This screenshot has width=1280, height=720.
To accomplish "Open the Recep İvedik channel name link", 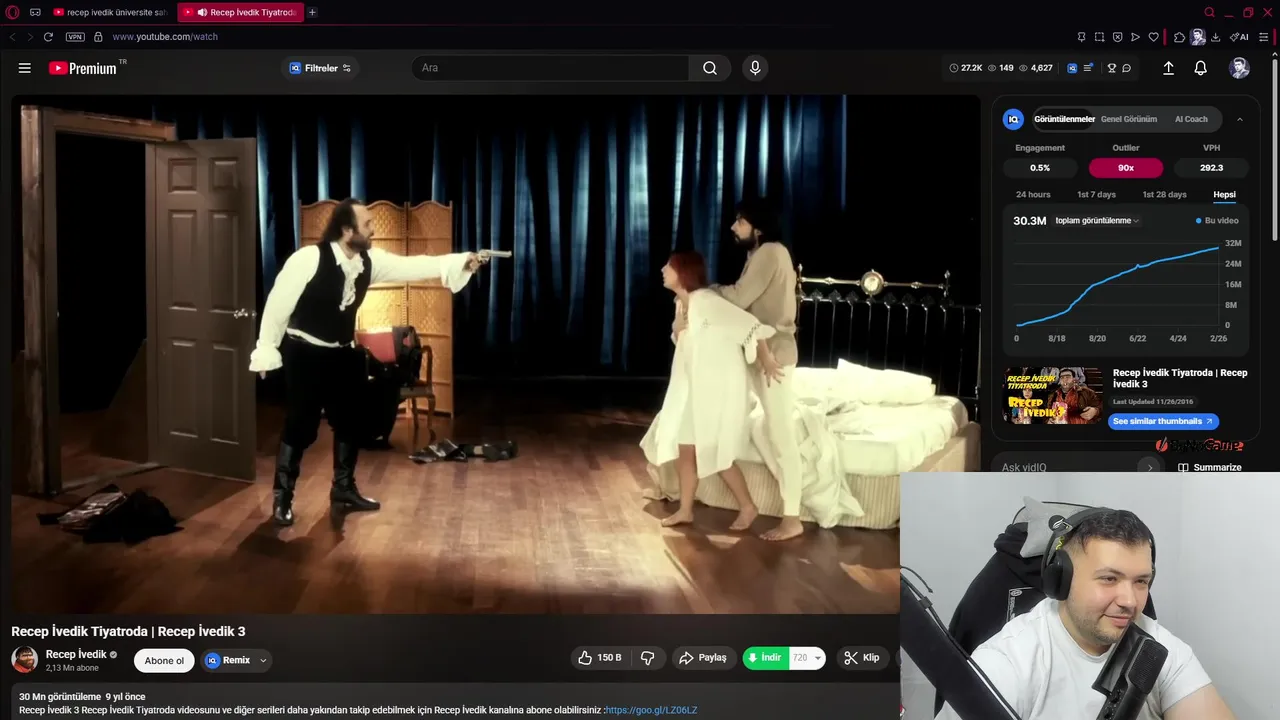I will pos(76,654).
